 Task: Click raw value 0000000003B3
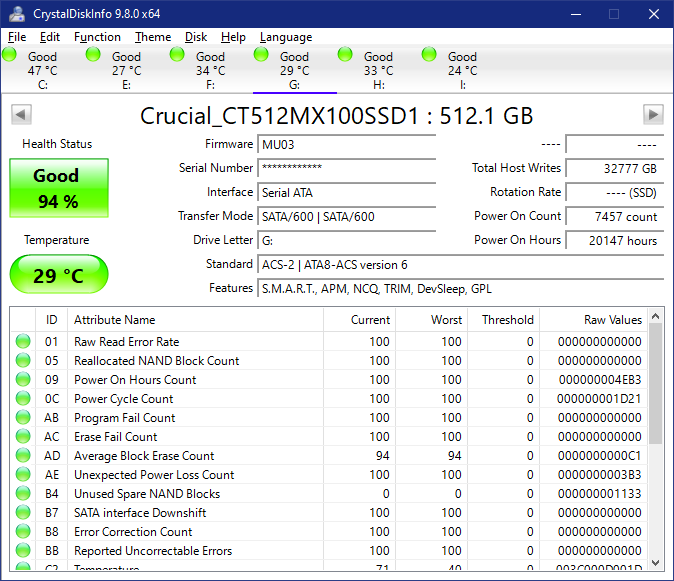(x=600, y=474)
